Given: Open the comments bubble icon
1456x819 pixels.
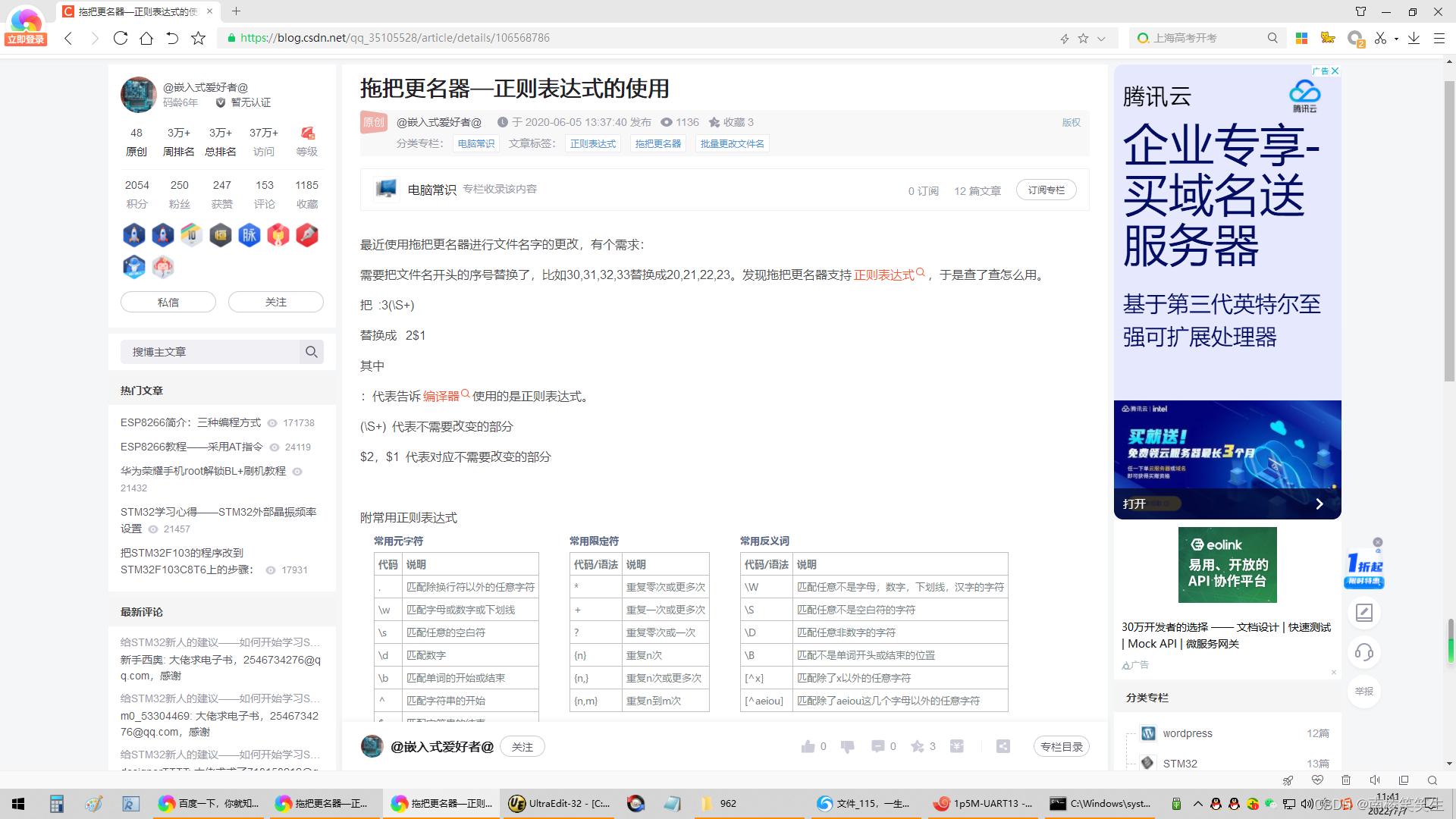Looking at the screenshot, I should [877, 746].
